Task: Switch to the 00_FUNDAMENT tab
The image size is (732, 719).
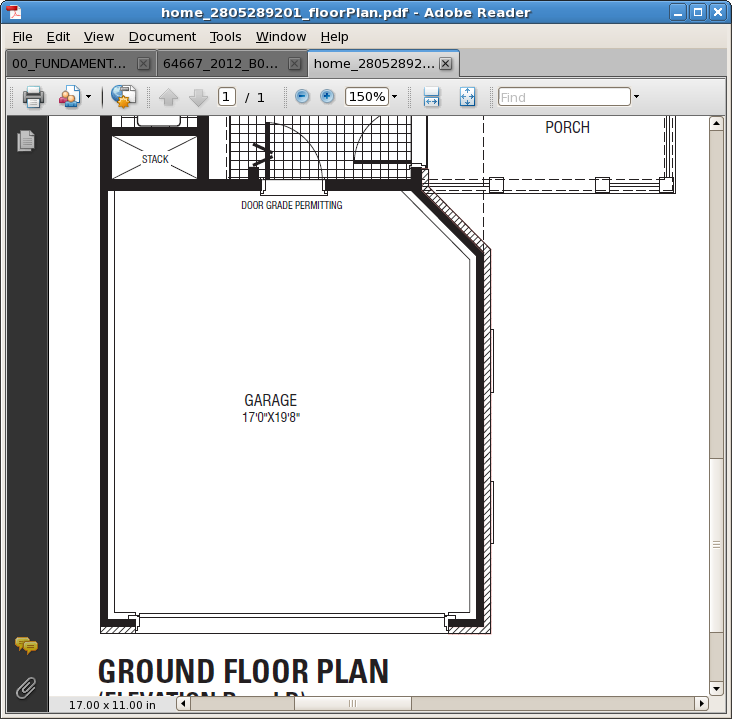Action: 70,64
